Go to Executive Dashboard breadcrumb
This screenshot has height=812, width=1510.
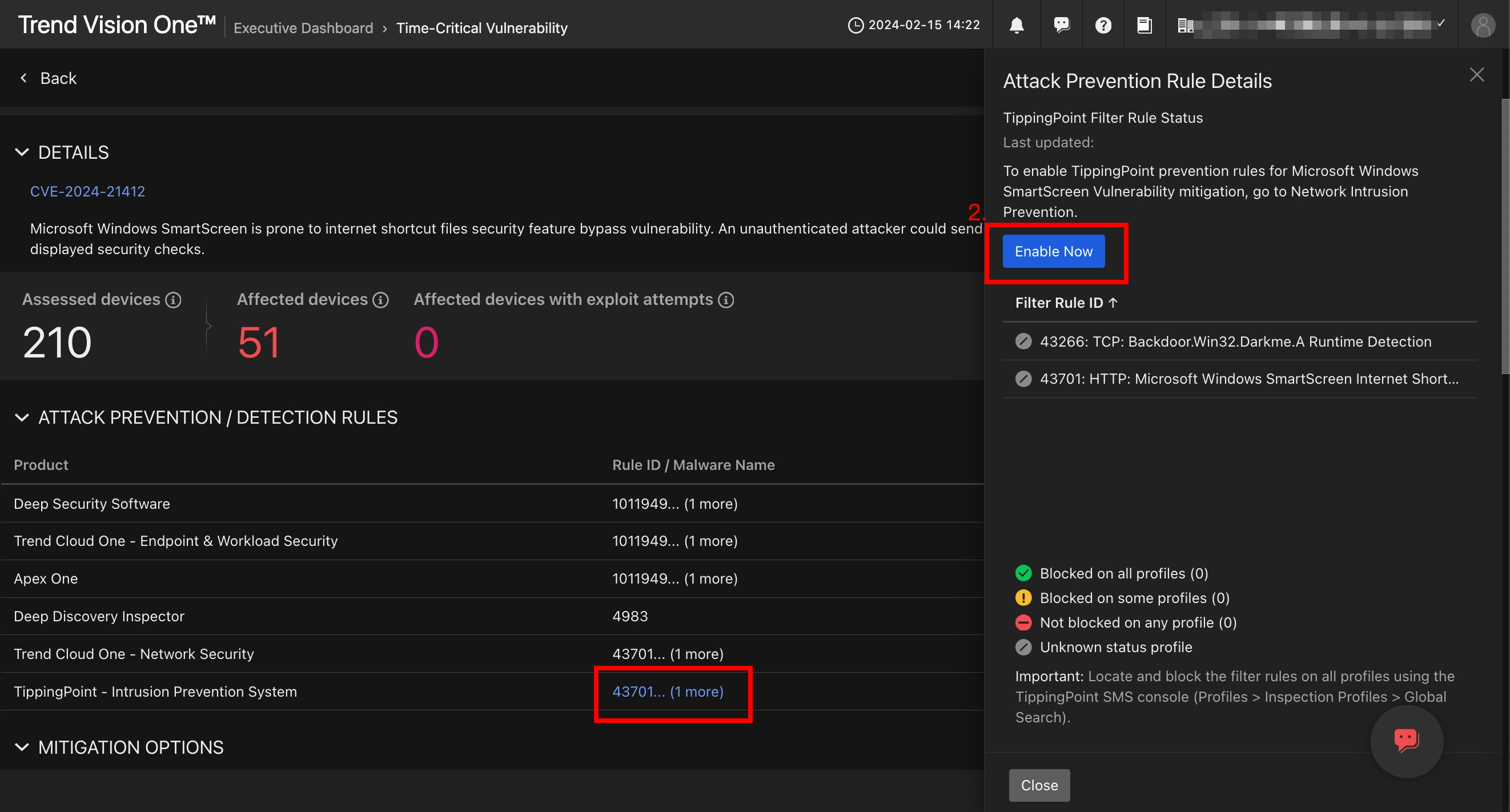[x=303, y=28]
